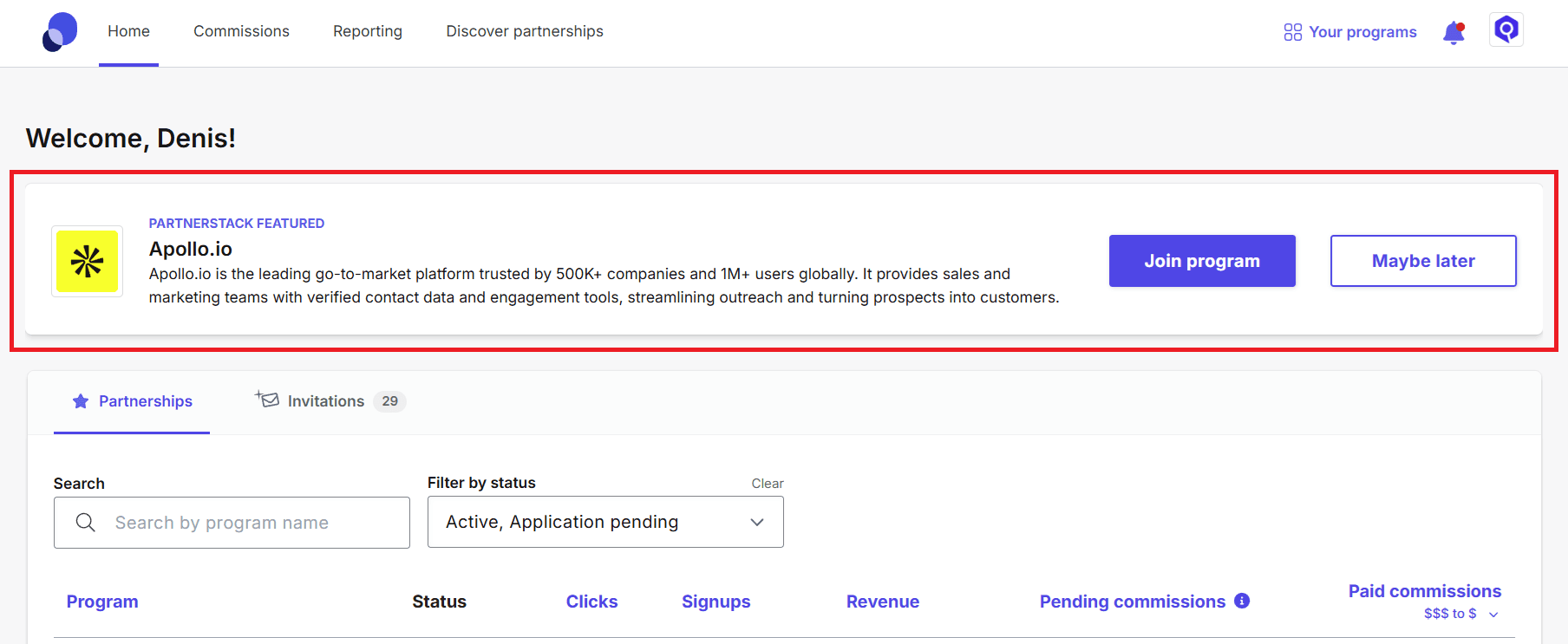Open Your programs link
Viewport: 1568px width, 644px height.
(1362, 32)
